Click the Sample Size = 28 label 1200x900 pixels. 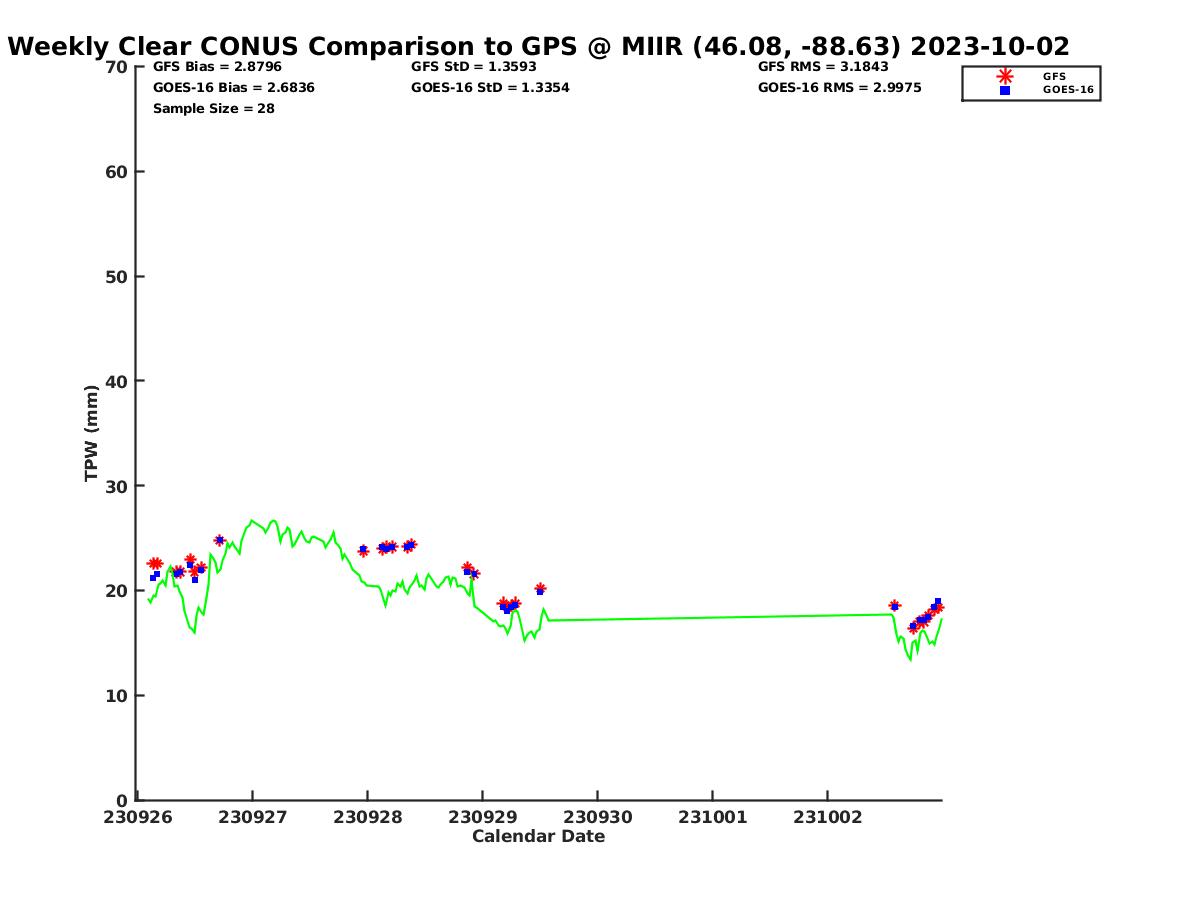(x=213, y=108)
